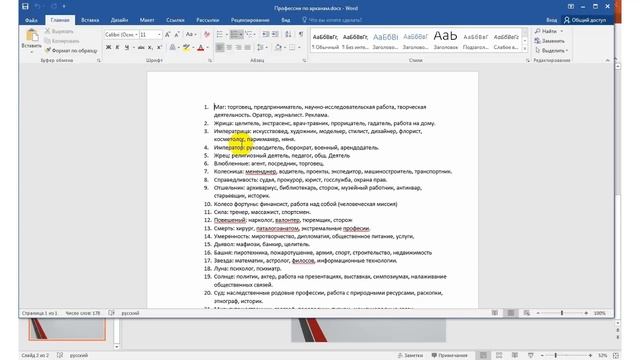The height and width of the screenshot is (360, 640).
Task: Toggle bold (Ж) formatting
Action: pyautogui.click(x=109, y=48)
